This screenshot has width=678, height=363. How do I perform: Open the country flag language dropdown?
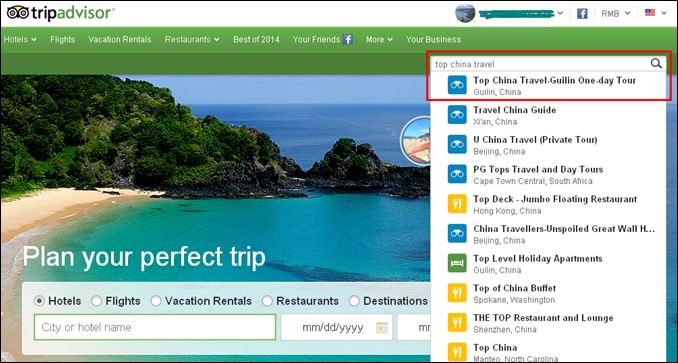(656, 13)
